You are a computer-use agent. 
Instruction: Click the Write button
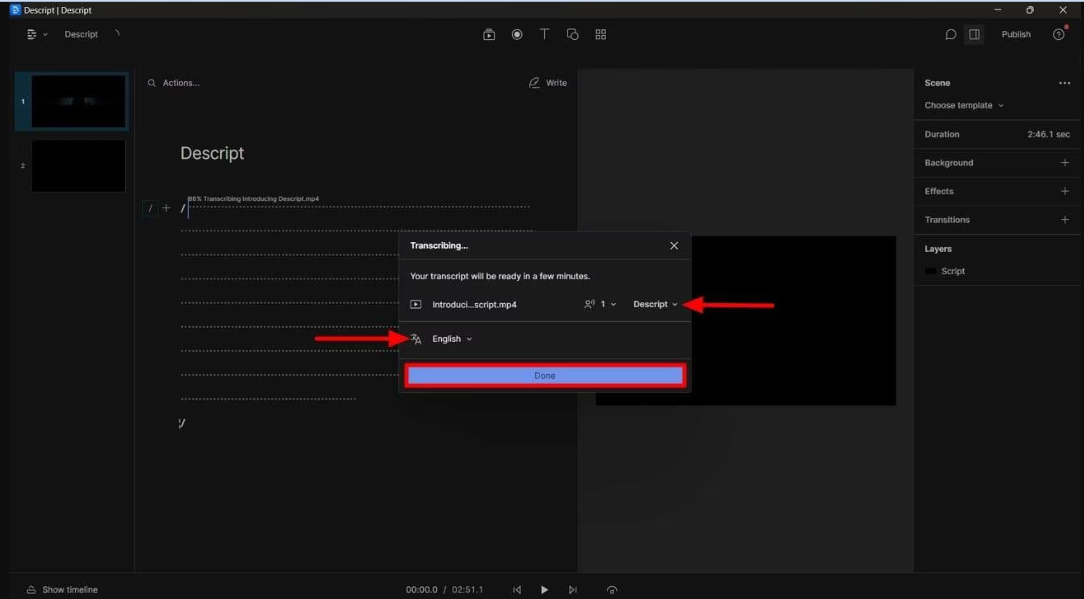pos(548,83)
